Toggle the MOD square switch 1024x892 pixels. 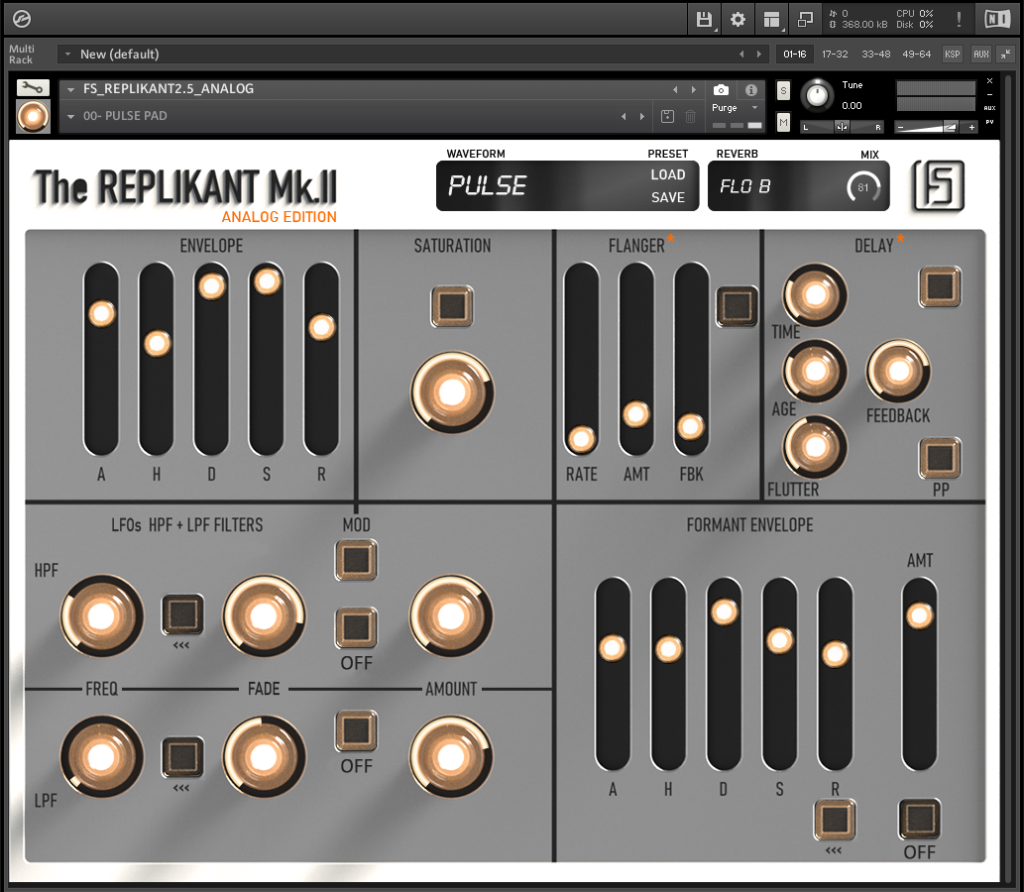point(356,560)
